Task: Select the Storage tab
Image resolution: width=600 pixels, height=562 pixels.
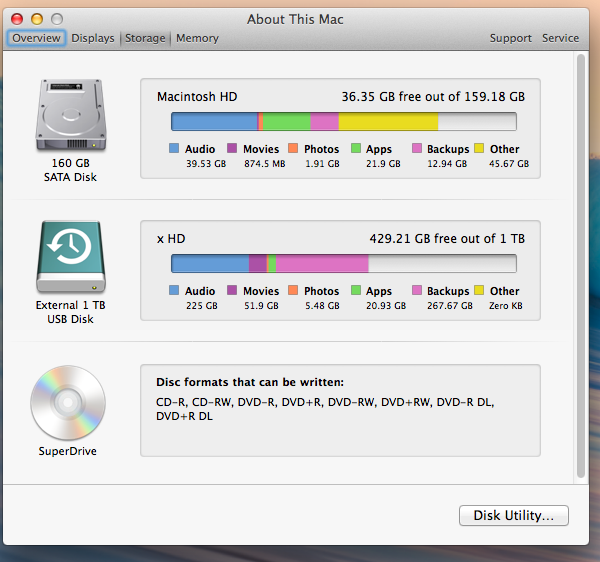Action: (145, 38)
